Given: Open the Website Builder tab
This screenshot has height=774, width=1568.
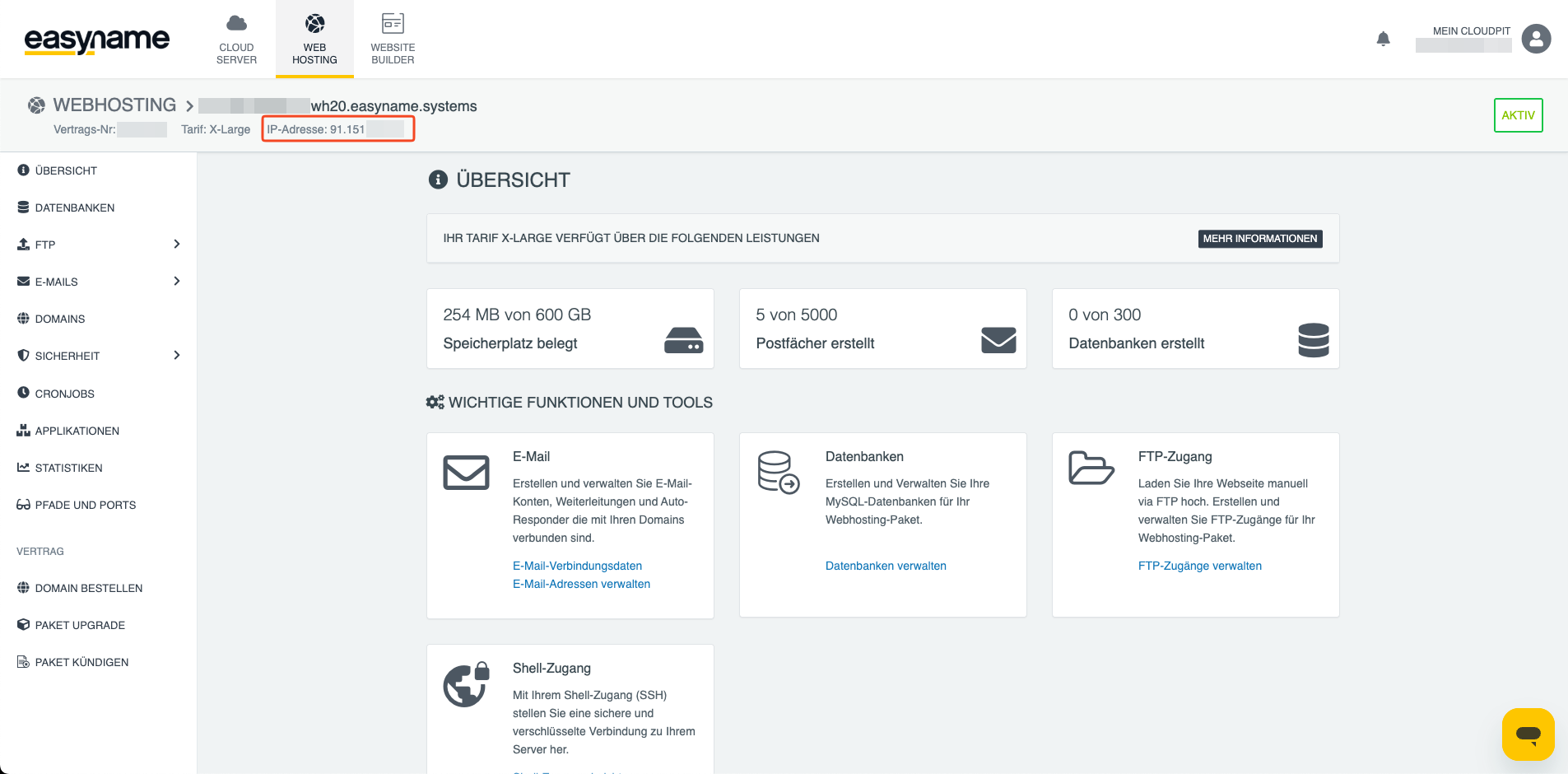Looking at the screenshot, I should click(393, 40).
